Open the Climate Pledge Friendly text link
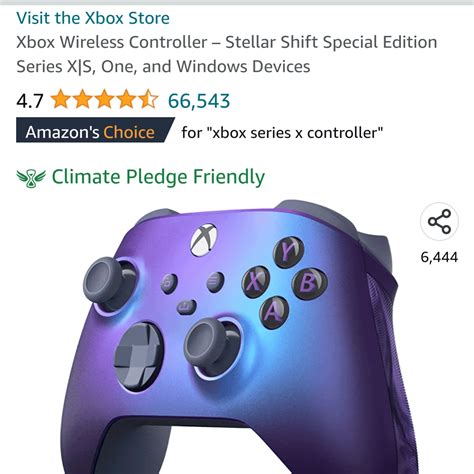This screenshot has height=474, width=474. [158, 177]
